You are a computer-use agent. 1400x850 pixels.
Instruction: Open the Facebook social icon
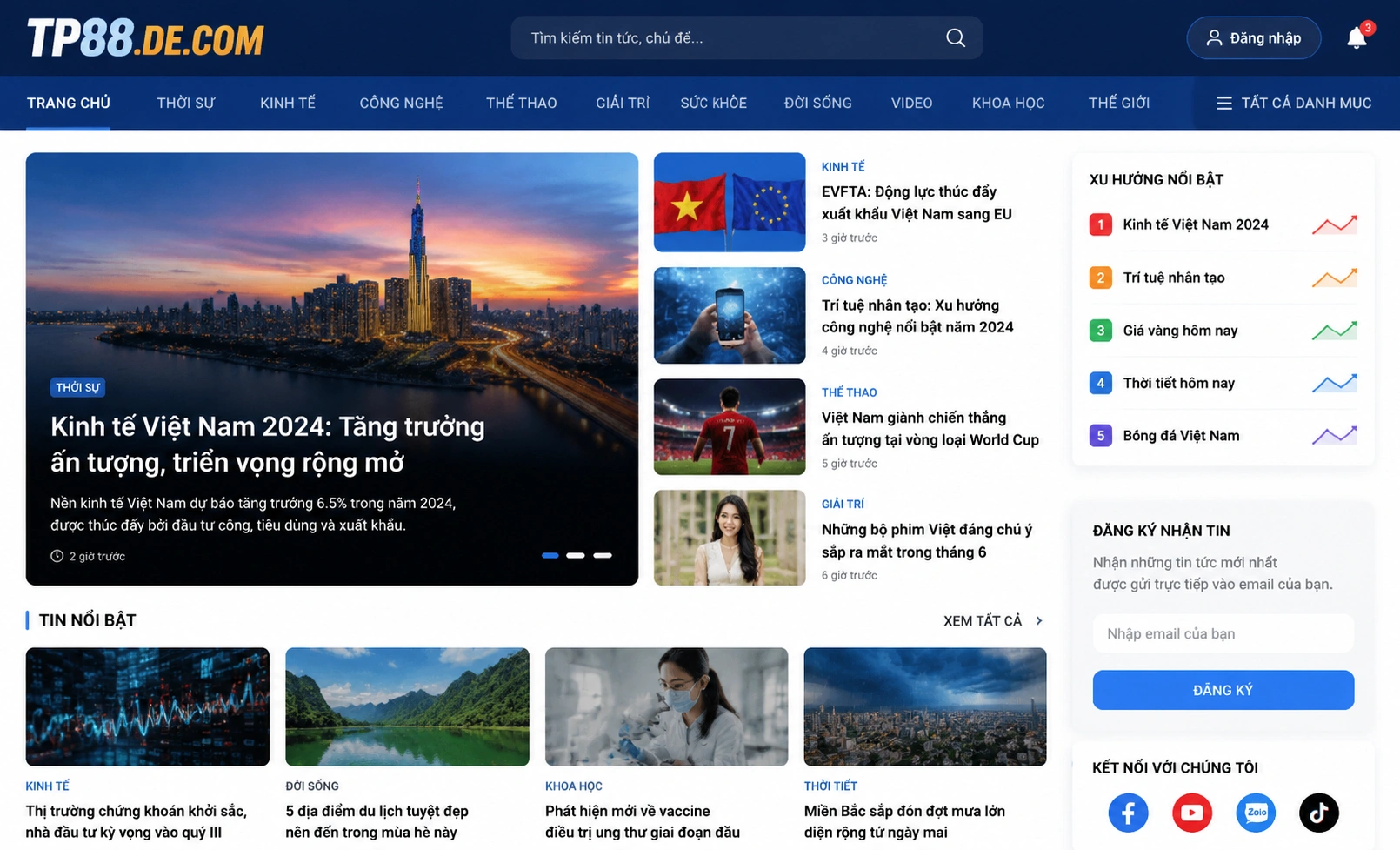(x=1128, y=813)
